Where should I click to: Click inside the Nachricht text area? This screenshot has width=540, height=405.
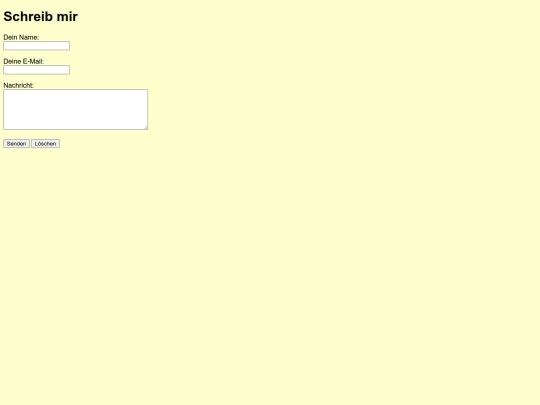(x=75, y=110)
